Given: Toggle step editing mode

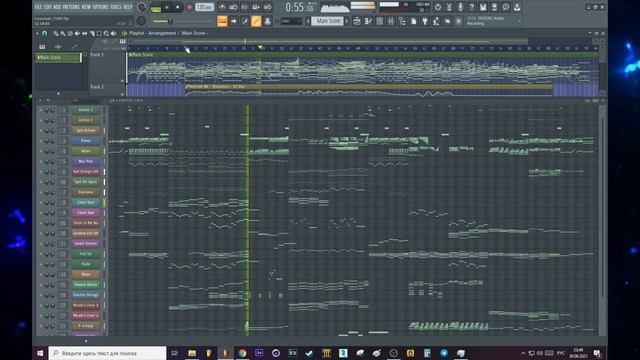Looking at the screenshot, I should pyautogui.click(x=244, y=21).
